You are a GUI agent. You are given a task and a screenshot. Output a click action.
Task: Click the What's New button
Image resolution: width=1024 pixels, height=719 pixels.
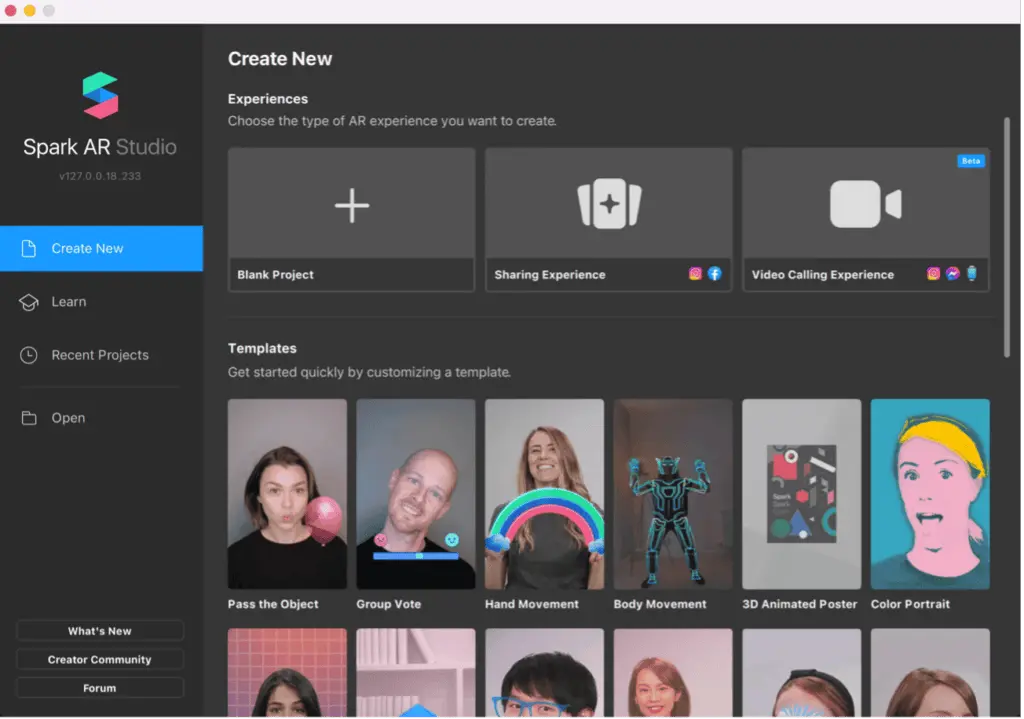(99, 630)
